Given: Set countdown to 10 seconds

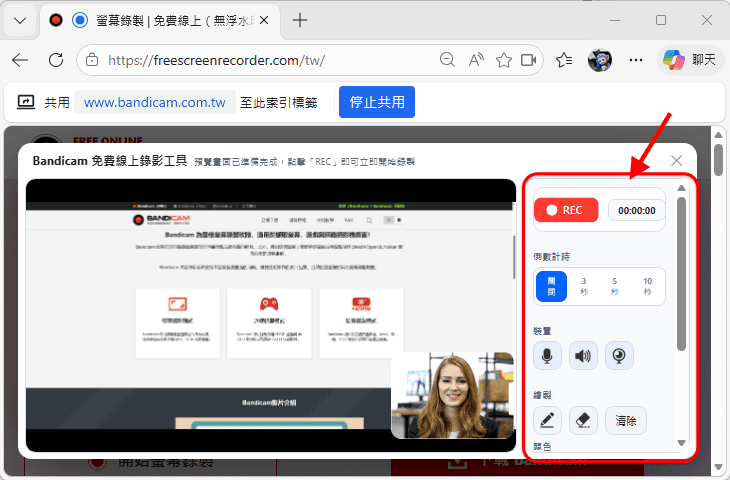Looking at the screenshot, I should tap(647, 286).
